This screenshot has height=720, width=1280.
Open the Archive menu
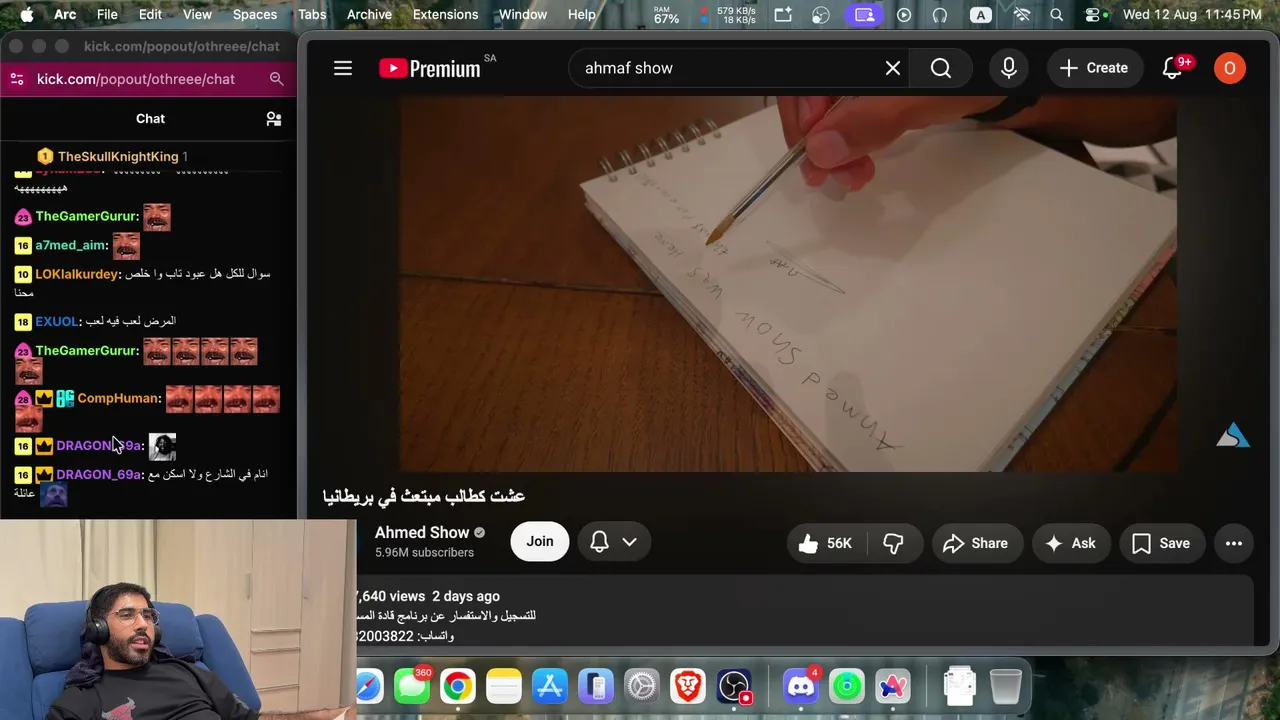(x=369, y=14)
